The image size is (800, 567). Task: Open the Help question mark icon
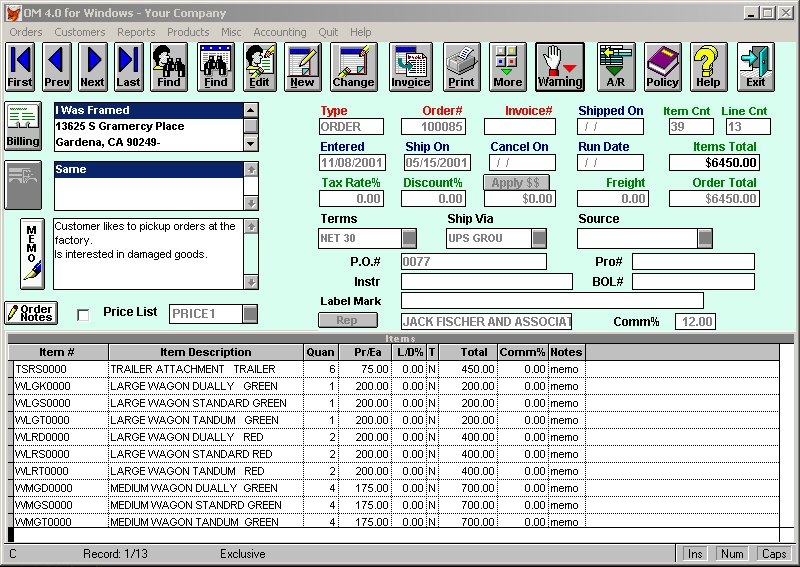708,67
